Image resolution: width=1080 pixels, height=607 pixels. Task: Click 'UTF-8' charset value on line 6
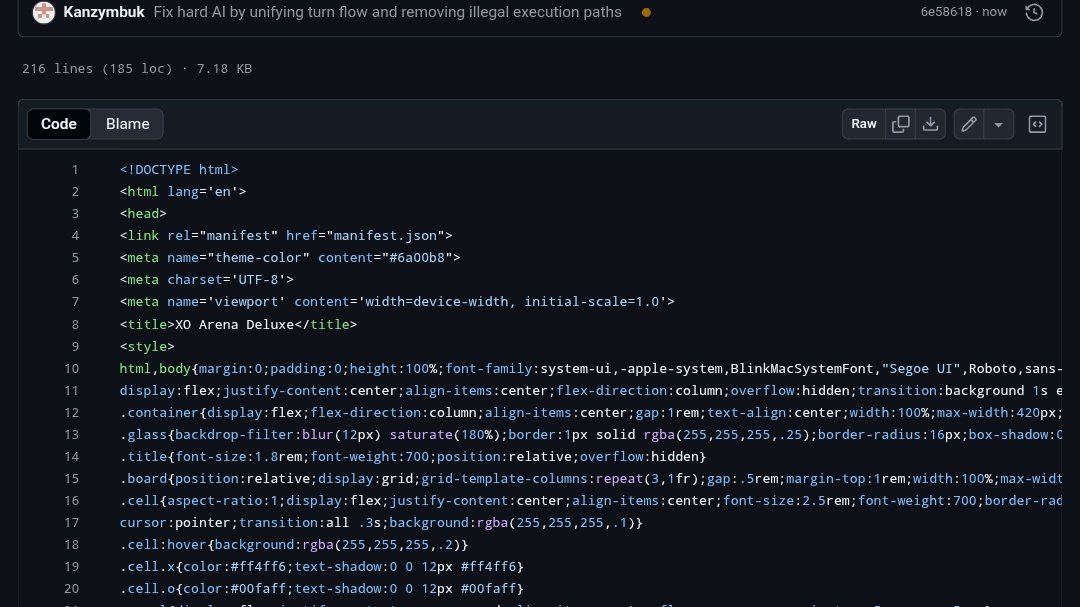point(258,280)
